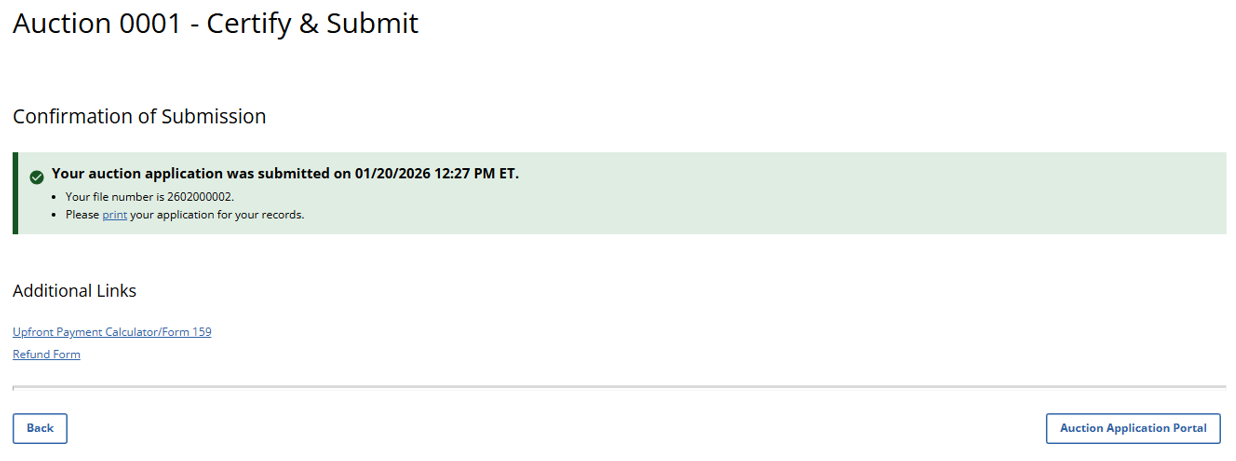This screenshot has height=461, width=1236.
Task: Click the file number 2602000002
Action: coord(198,197)
